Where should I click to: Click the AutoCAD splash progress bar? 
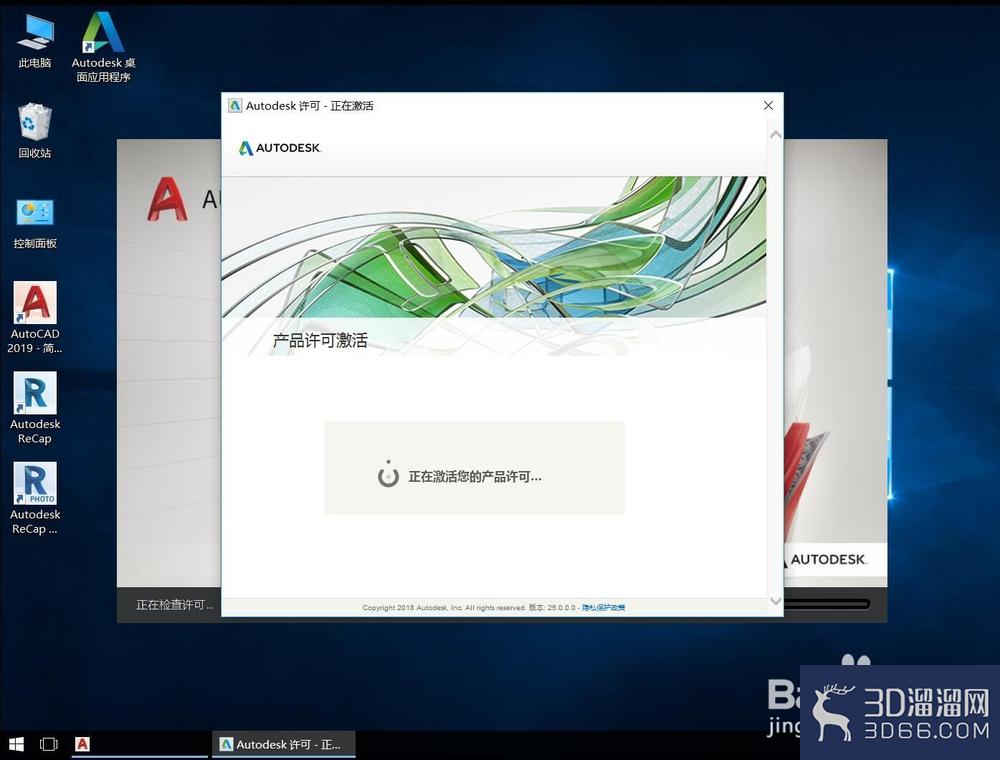(x=827, y=604)
